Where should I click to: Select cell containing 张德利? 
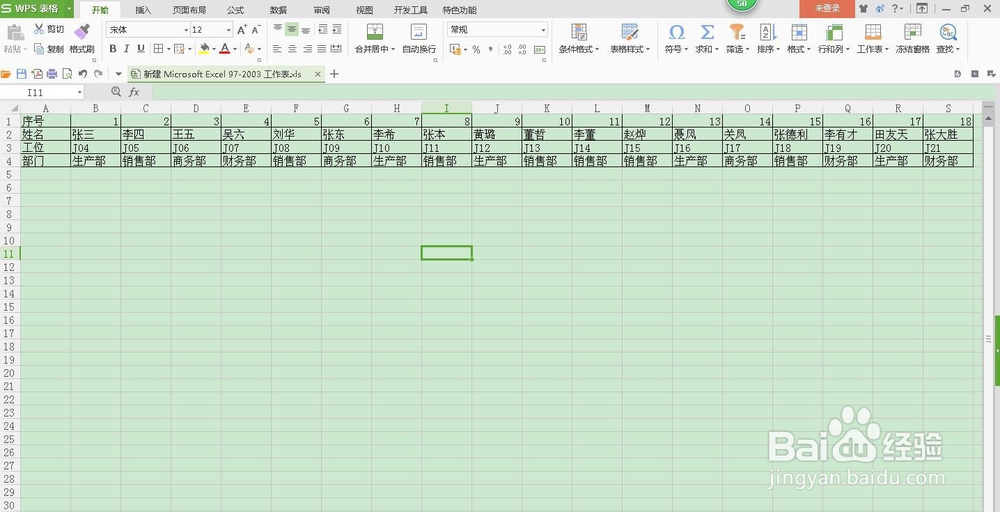[797, 135]
